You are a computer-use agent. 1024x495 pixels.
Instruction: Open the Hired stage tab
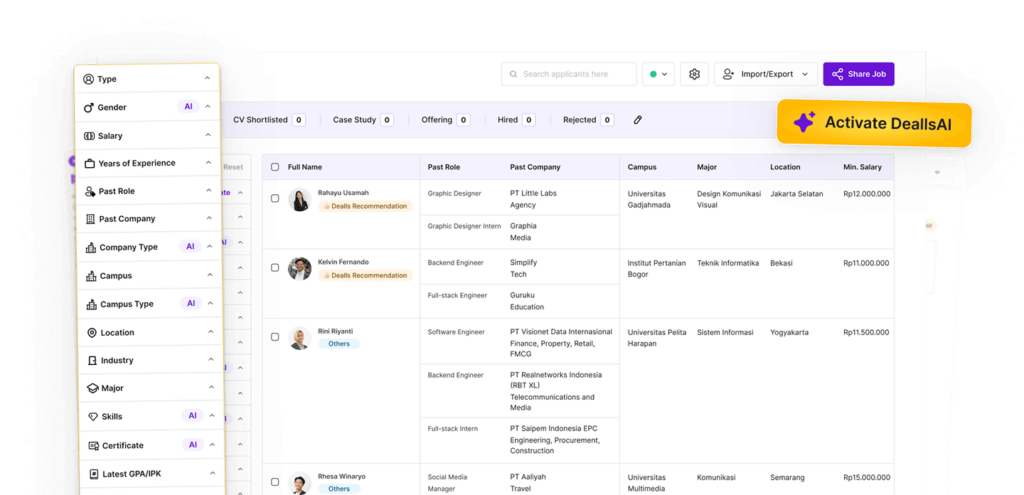coord(515,120)
